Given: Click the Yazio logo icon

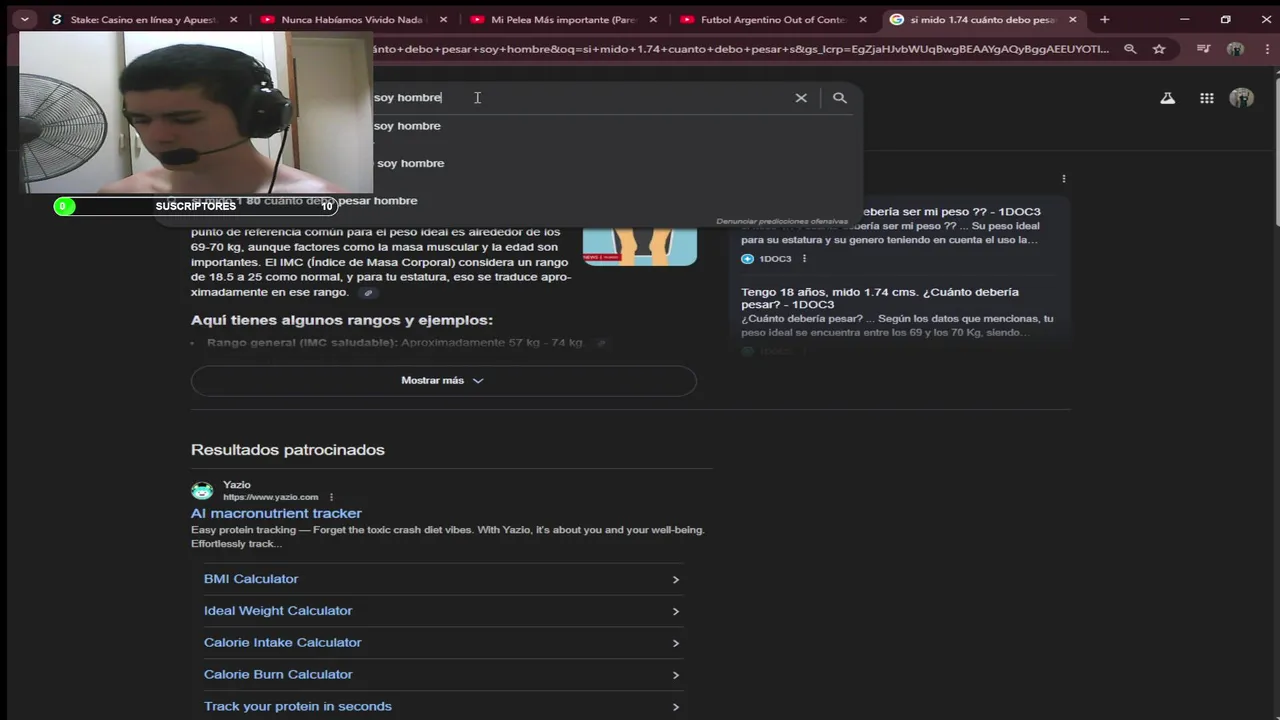Looking at the screenshot, I should pos(202,491).
